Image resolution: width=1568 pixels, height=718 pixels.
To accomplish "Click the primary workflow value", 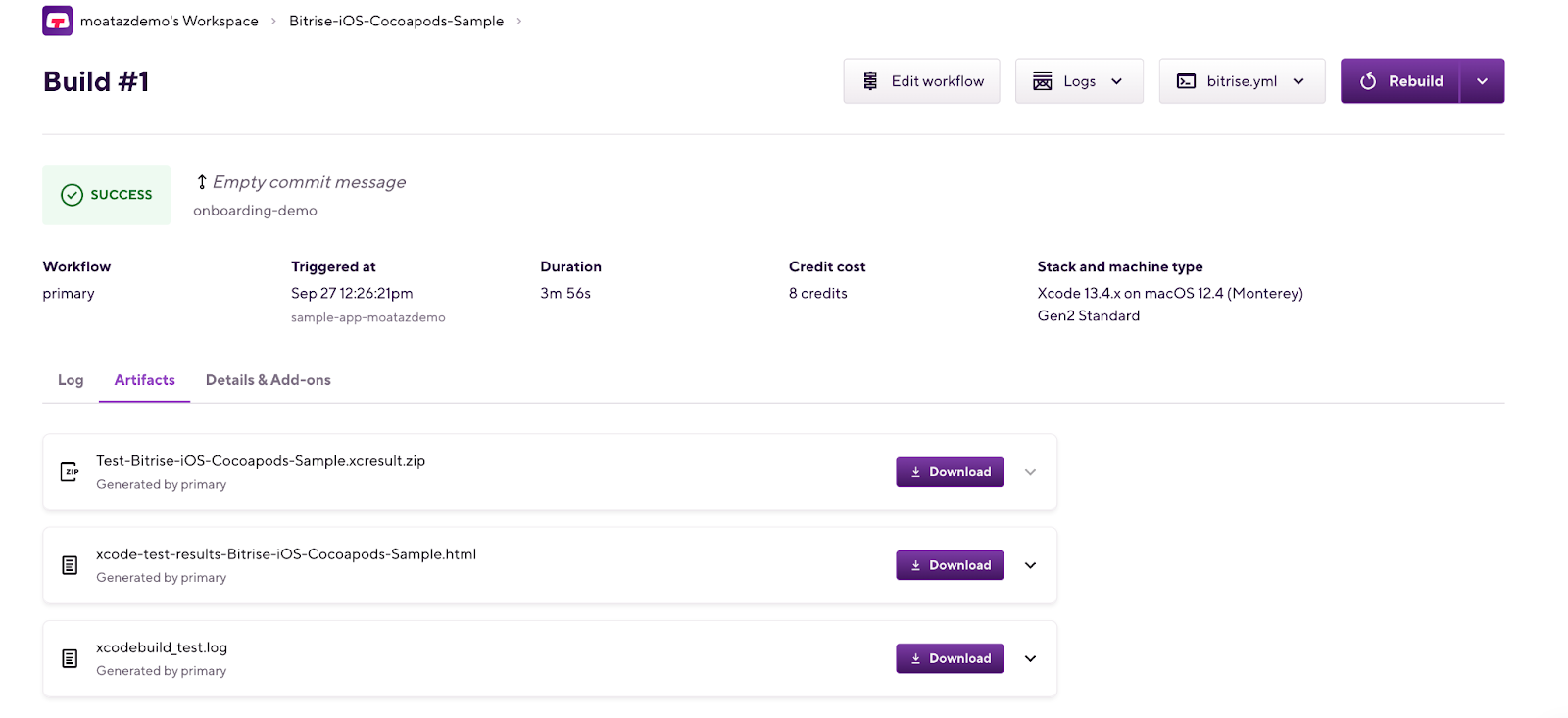I will [69, 293].
